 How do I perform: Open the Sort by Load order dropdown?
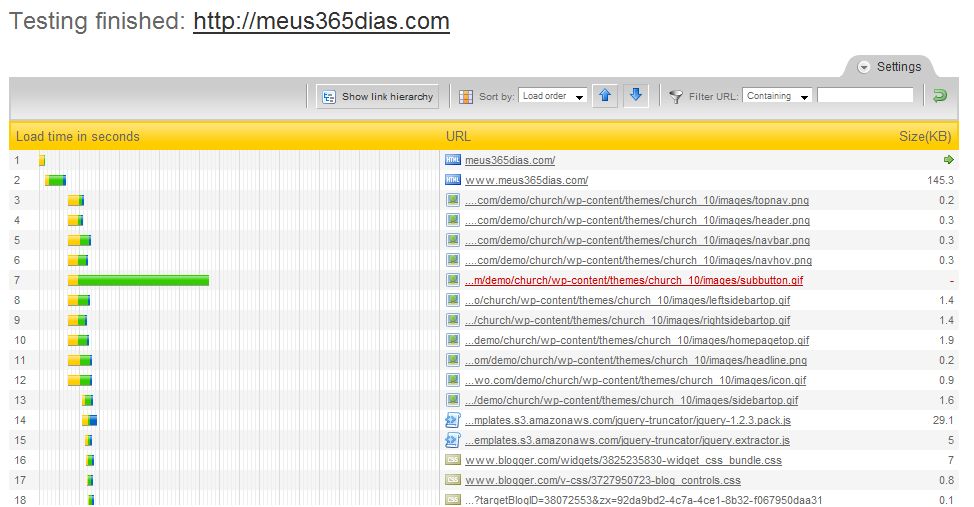(553, 96)
